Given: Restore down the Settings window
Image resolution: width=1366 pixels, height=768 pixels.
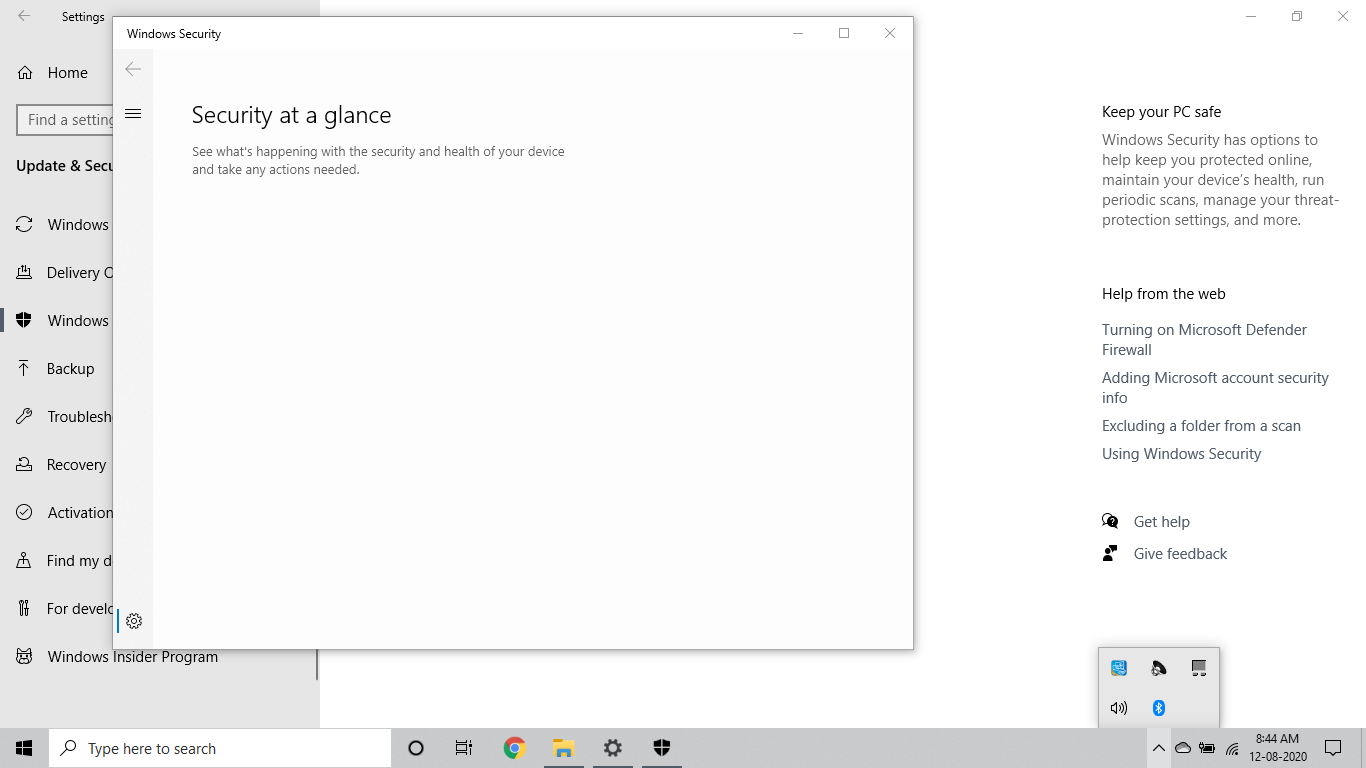Looking at the screenshot, I should [1297, 16].
